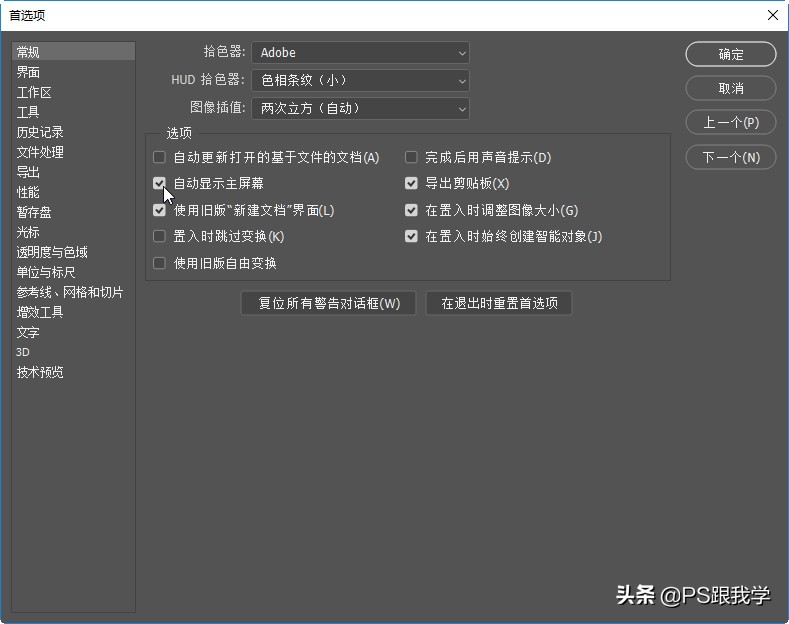Viewport: 789px width, 624px height.
Task: Click the 取消 button
Action: tap(731, 88)
